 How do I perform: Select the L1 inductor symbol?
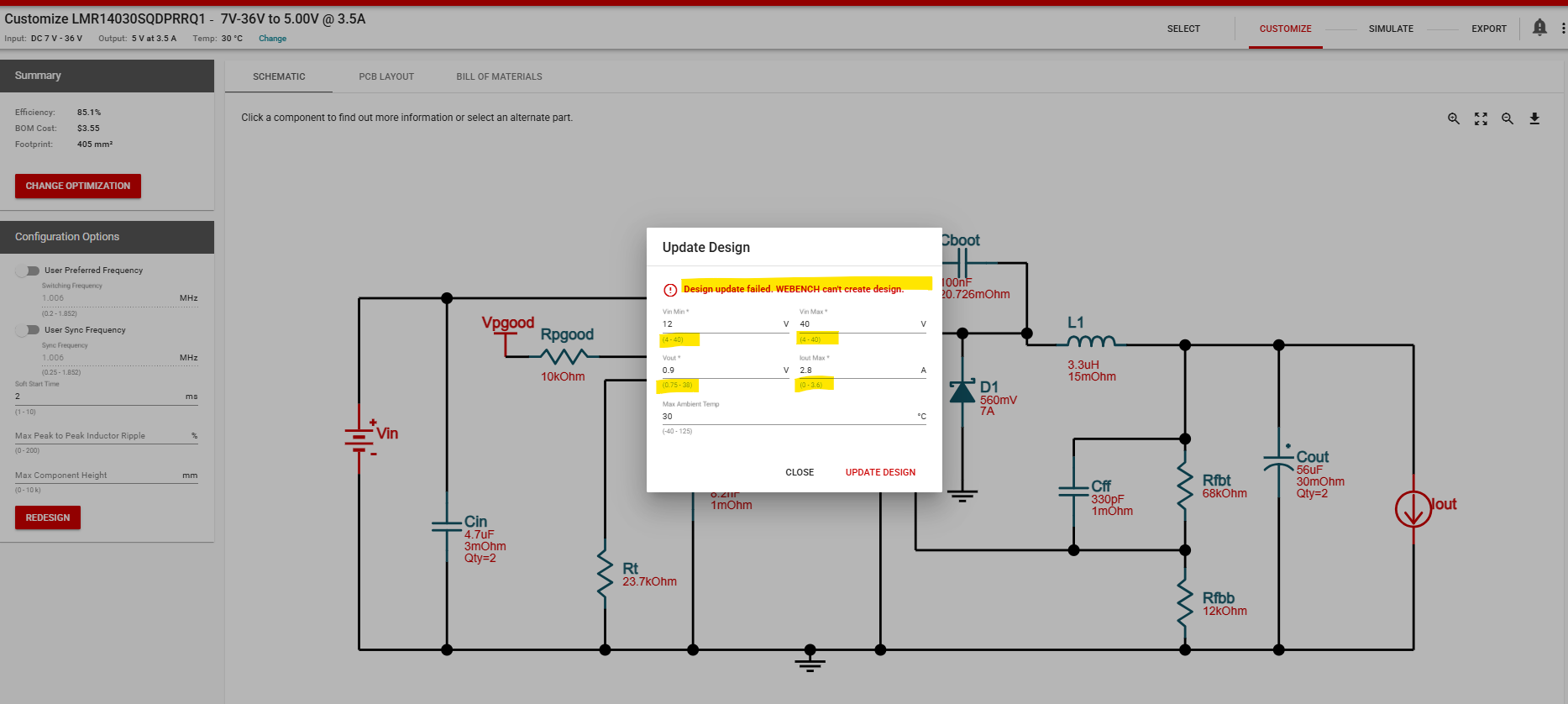1091,341
